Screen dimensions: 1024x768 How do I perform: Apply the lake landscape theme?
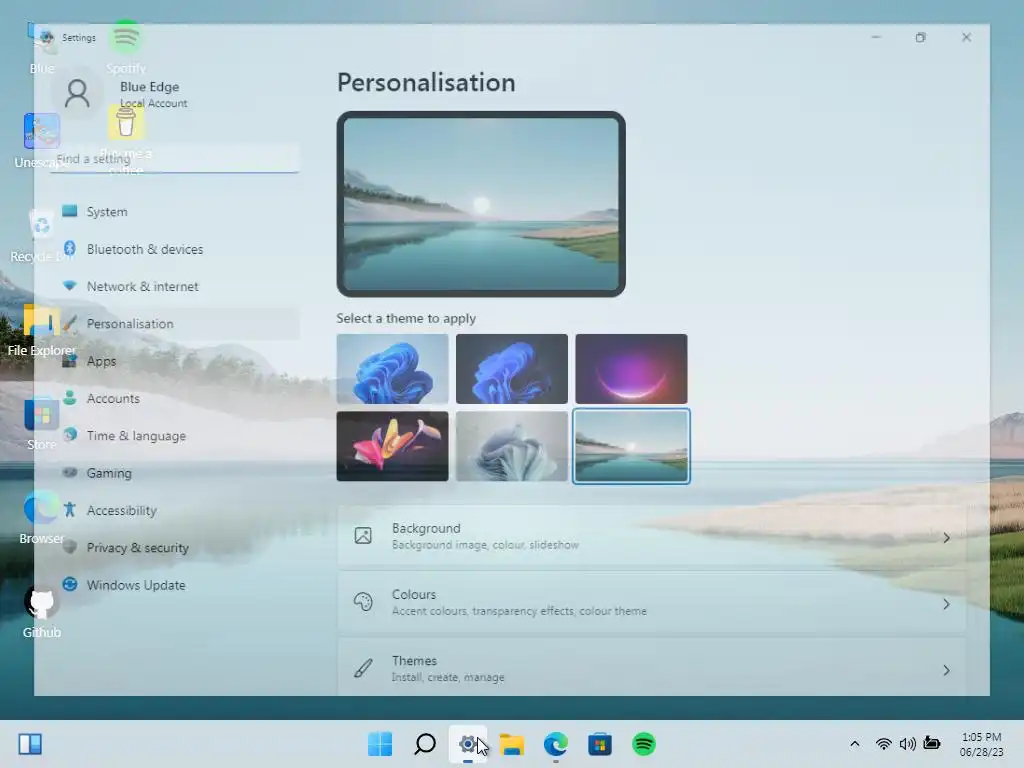(x=631, y=446)
